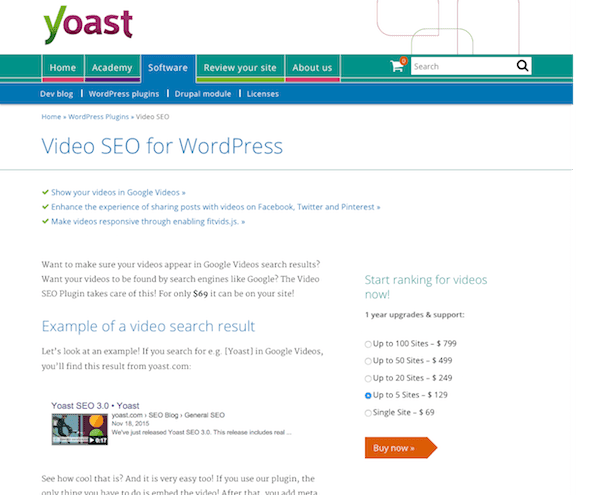
Task: Click the search magnifier icon
Action: click(x=522, y=66)
